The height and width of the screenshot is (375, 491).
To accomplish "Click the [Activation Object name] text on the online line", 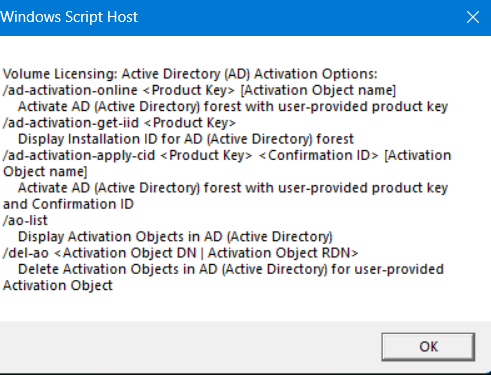I will pyautogui.click(x=318, y=90).
